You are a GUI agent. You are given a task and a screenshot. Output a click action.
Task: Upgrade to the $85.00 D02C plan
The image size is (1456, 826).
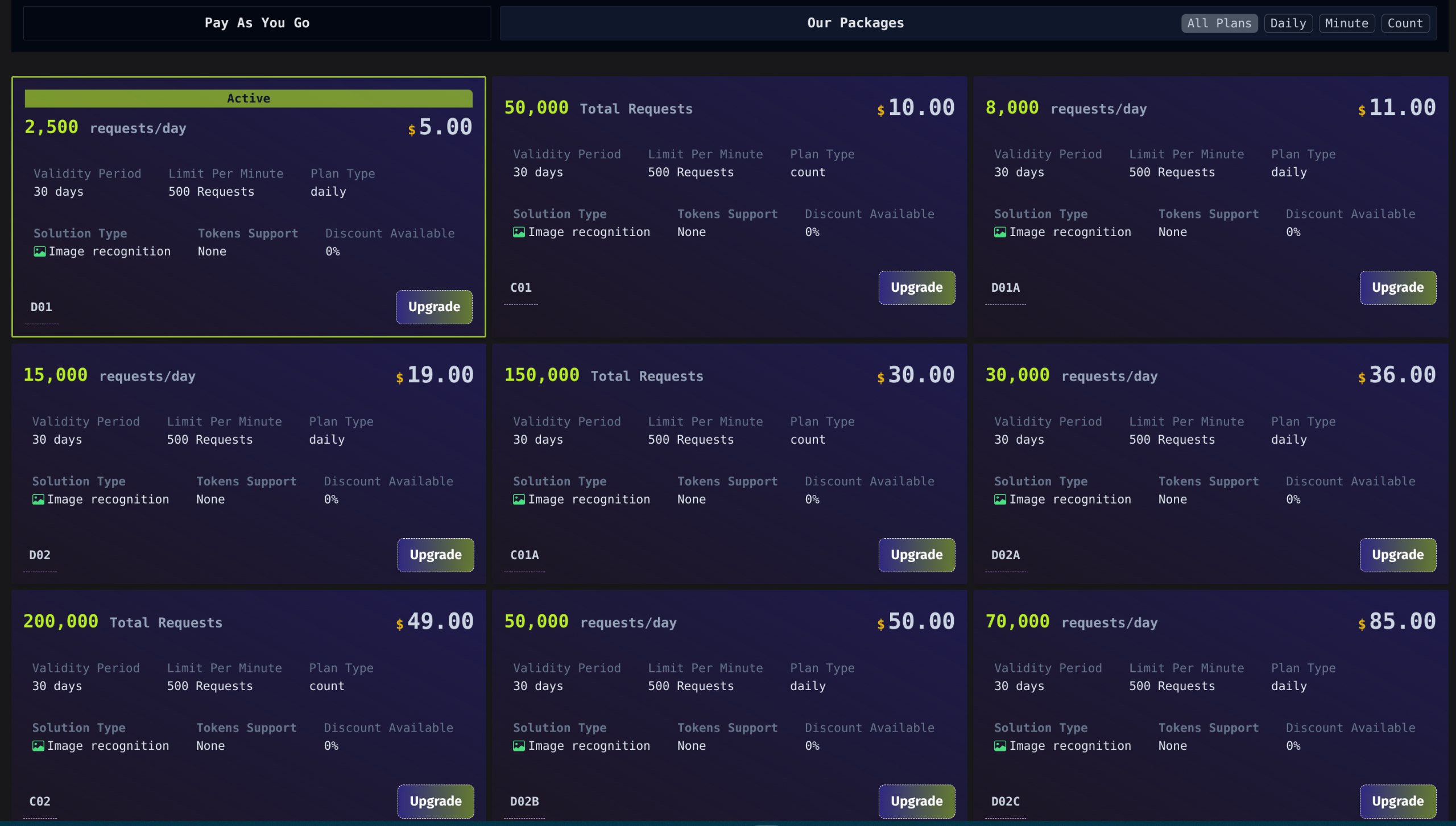1398,802
